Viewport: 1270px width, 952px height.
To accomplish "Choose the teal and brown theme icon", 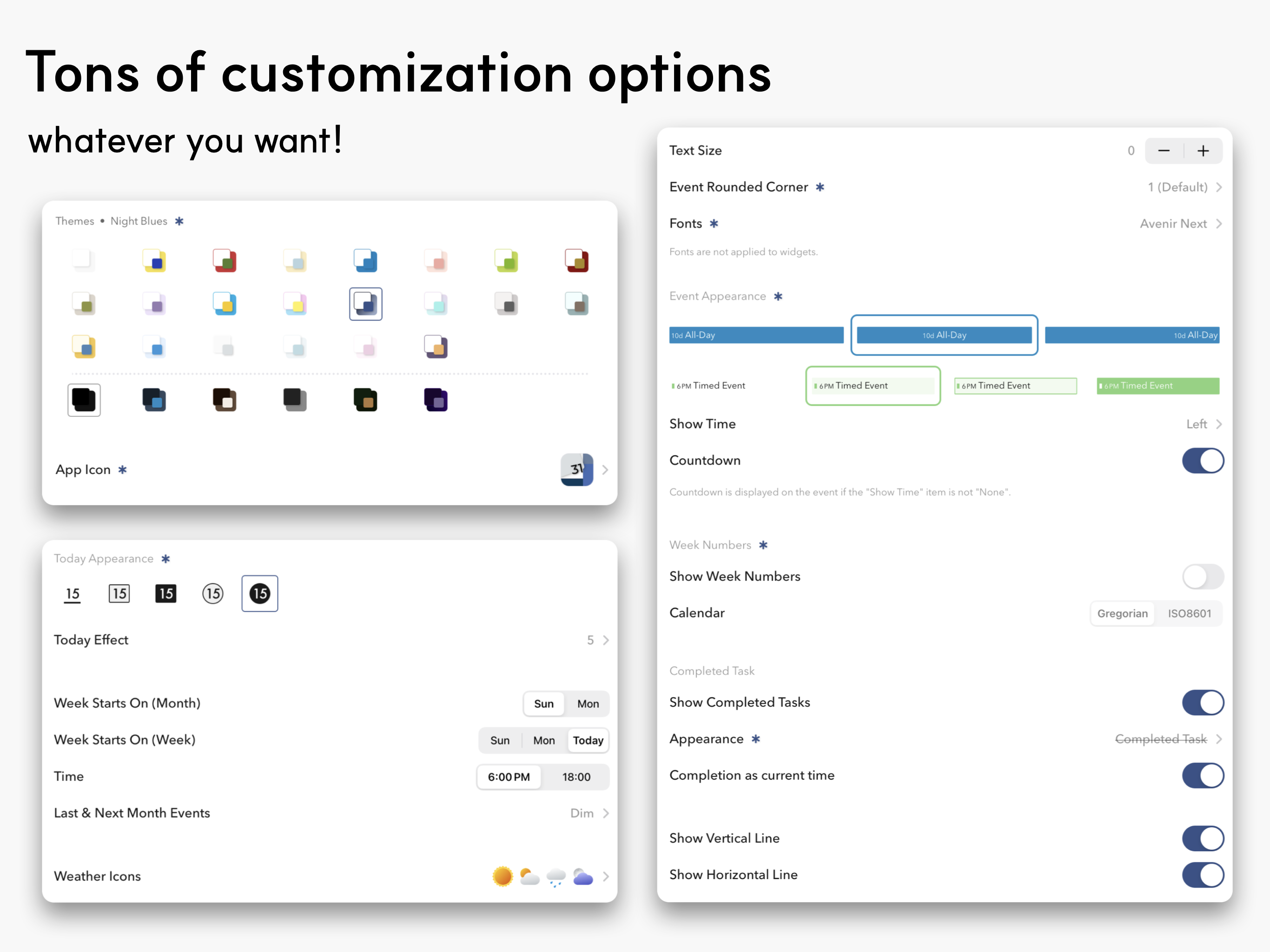I will tap(577, 304).
